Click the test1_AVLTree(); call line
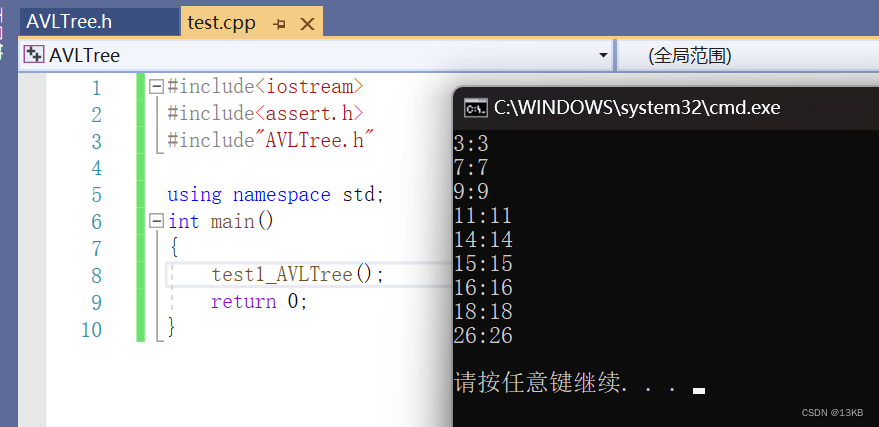Viewport: 879px width, 427px height. [298, 275]
